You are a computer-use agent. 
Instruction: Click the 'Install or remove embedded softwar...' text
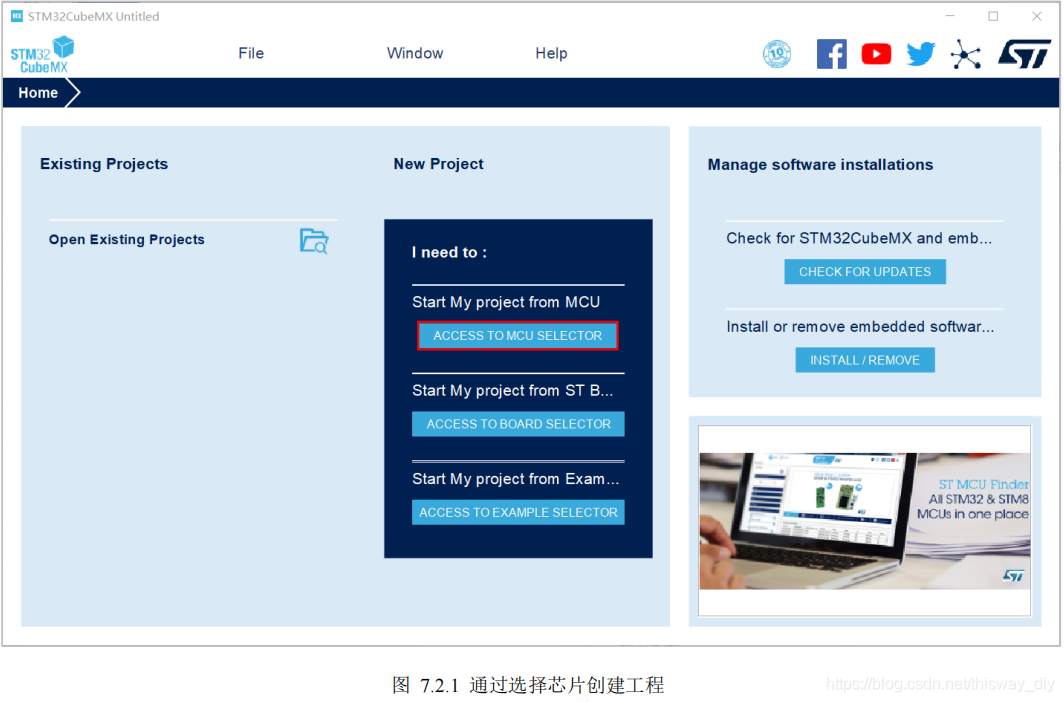[x=860, y=327]
